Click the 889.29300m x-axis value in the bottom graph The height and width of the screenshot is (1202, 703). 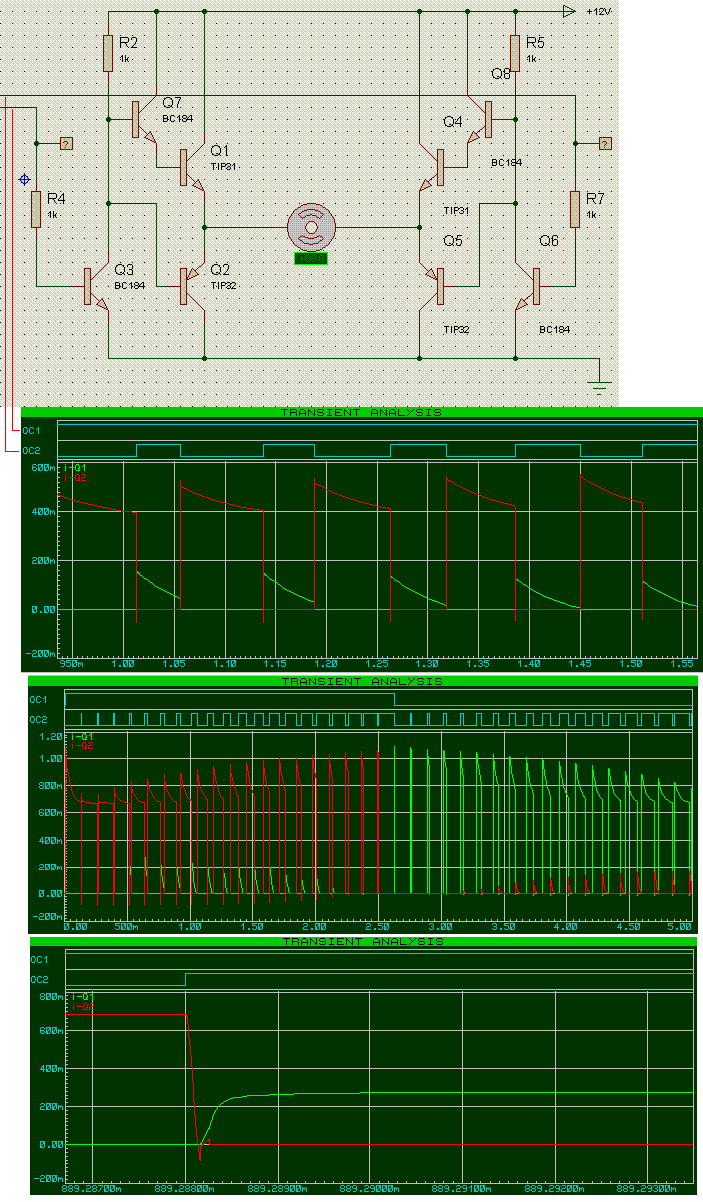(x=649, y=1188)
